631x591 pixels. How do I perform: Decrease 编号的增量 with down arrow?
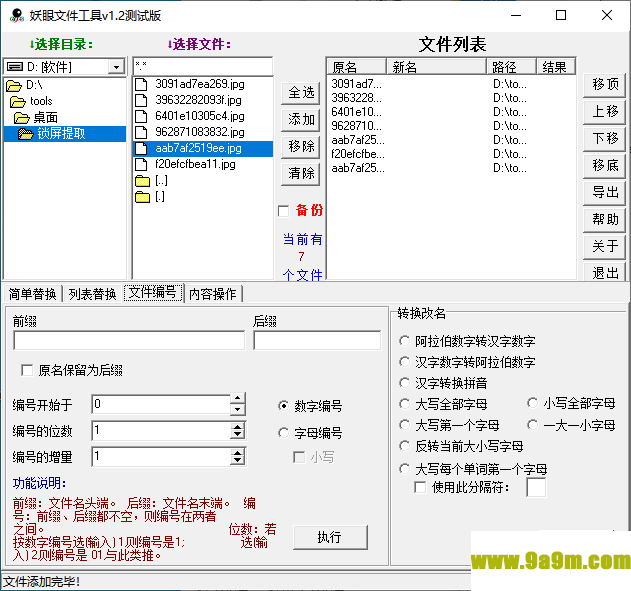pyautogui.click(x=238, y=461)
